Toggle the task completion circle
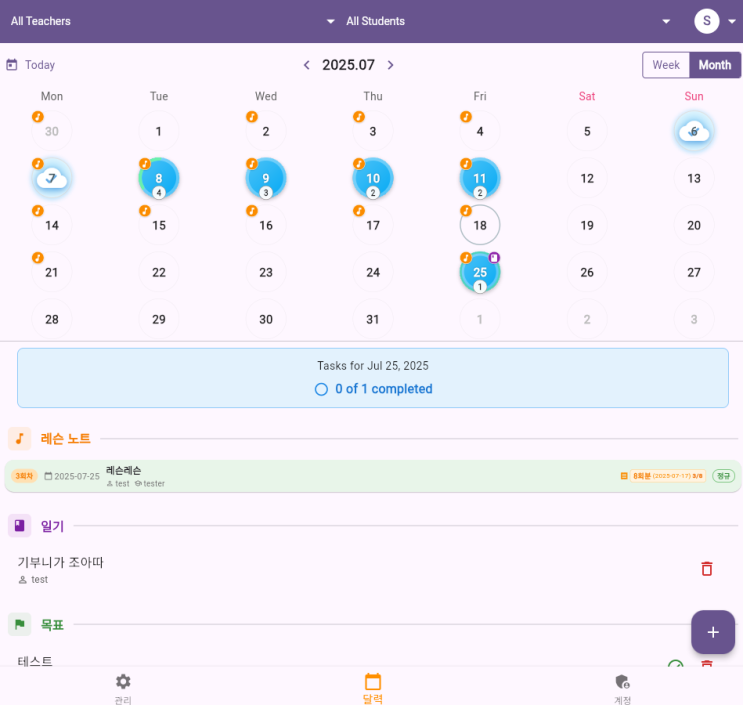743x705 pixels. click(321, 389)
